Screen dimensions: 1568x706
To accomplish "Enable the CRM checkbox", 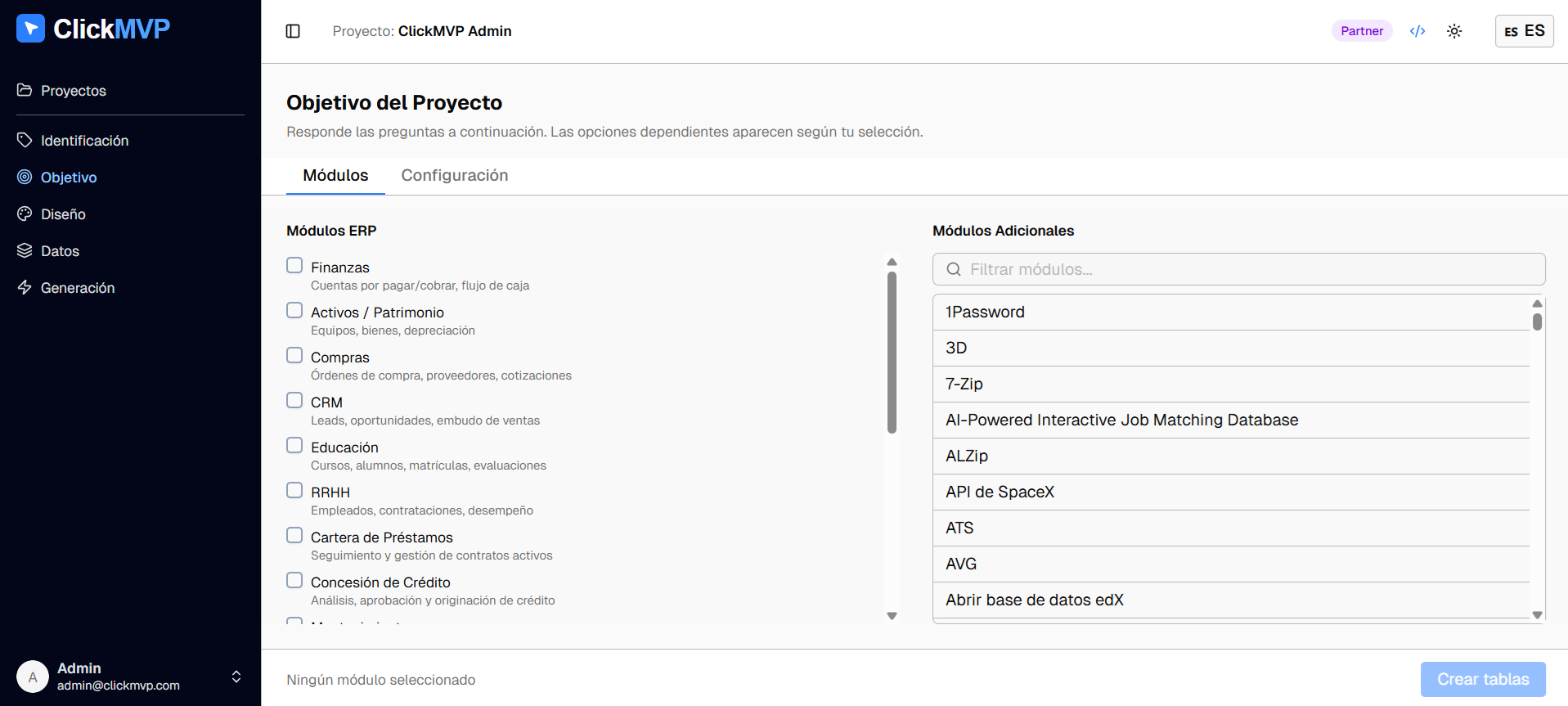I will tap(294, 400).
